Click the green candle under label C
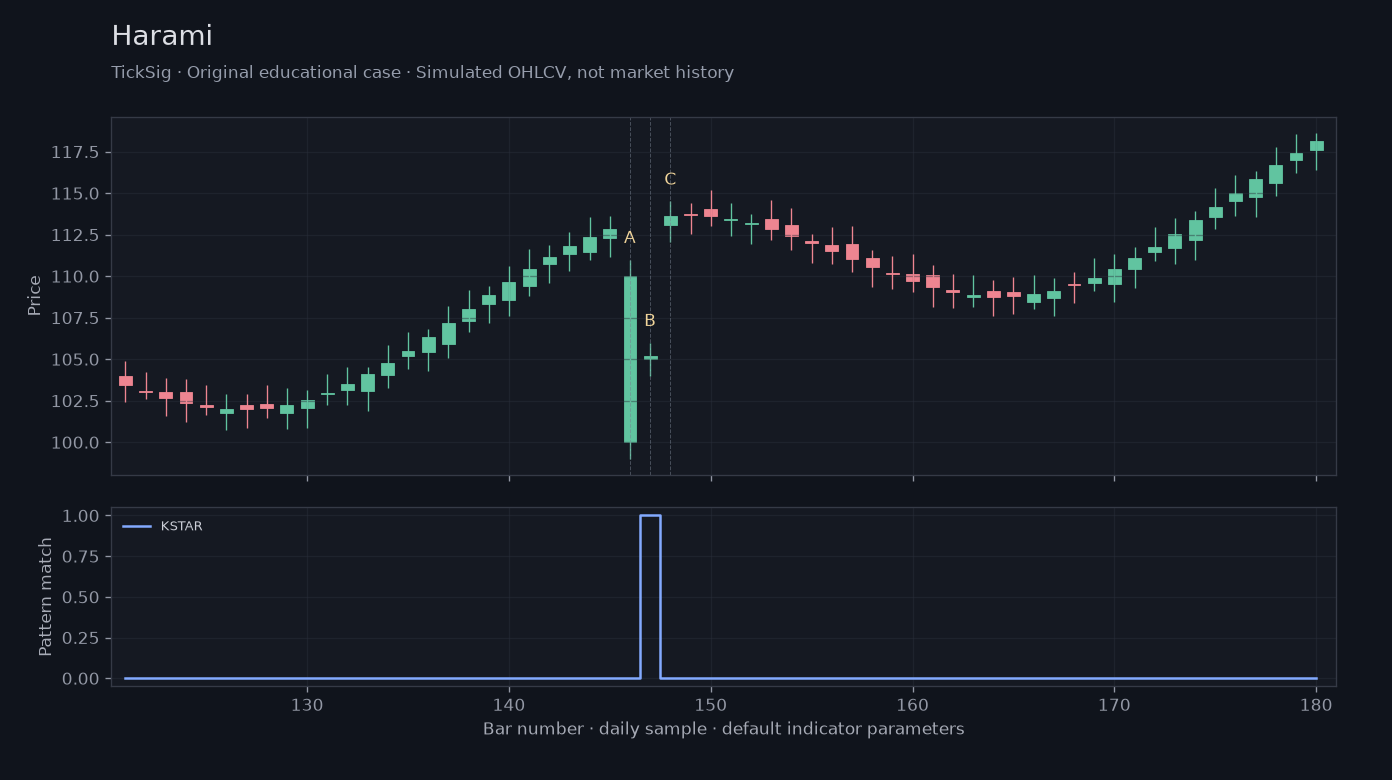The height and width of the screenshot is (780, 1392). (670, 221)
